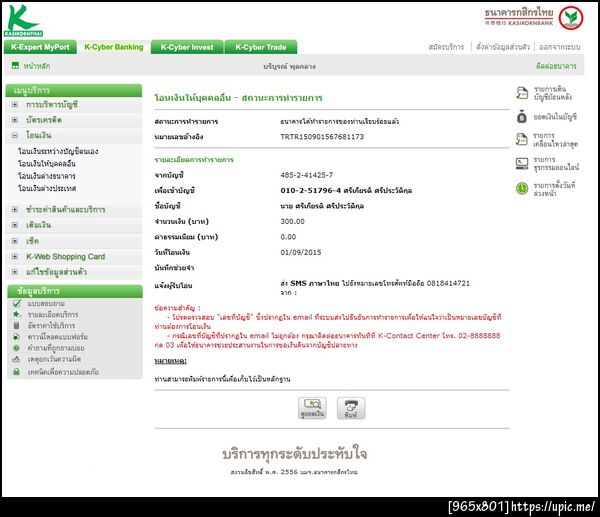Click the ดูยอดเงin balance view icon button
This screenshot has height=517, width=600.
point(312,408)
